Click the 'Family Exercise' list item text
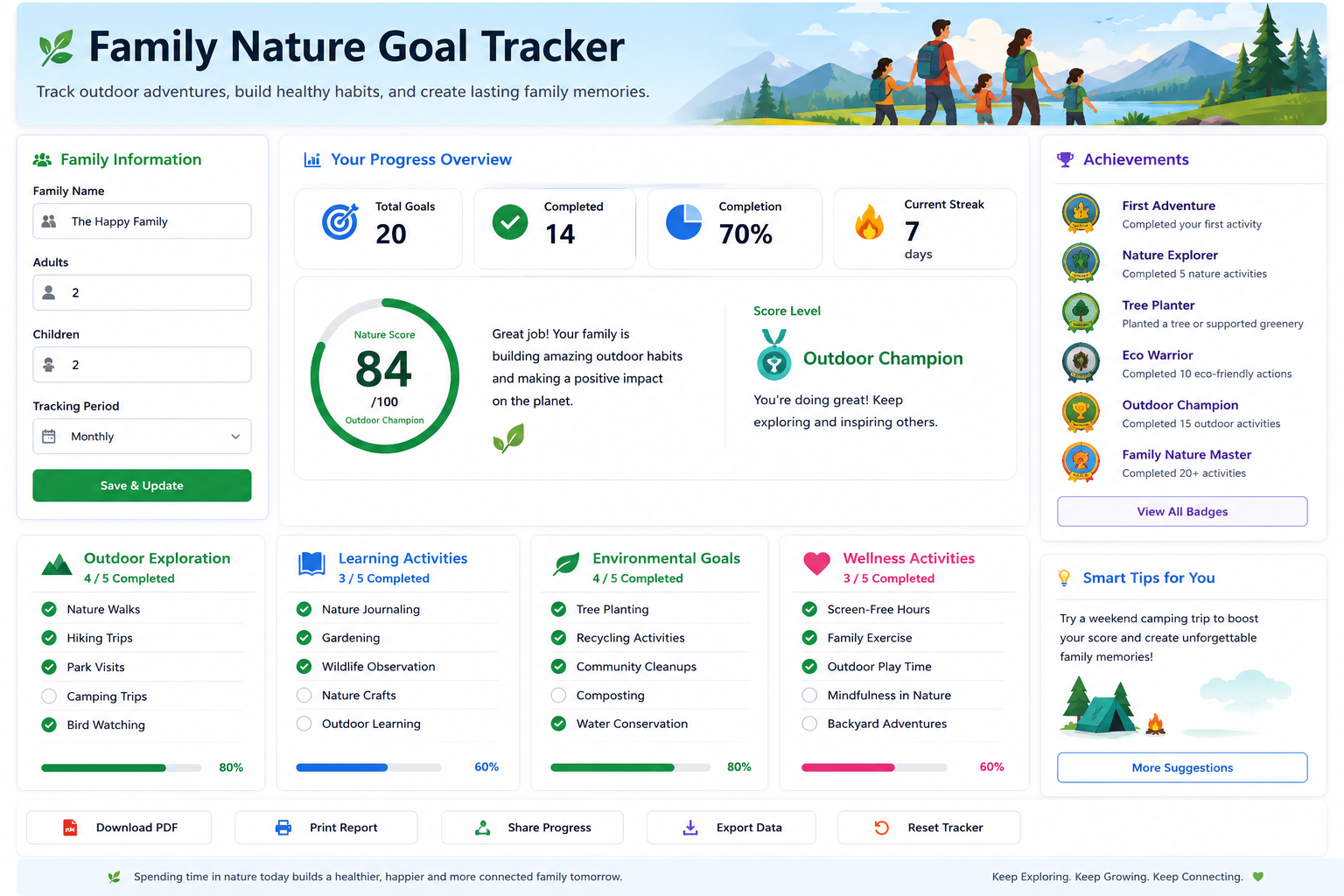 pyautogui.click(x=870, y=639)
